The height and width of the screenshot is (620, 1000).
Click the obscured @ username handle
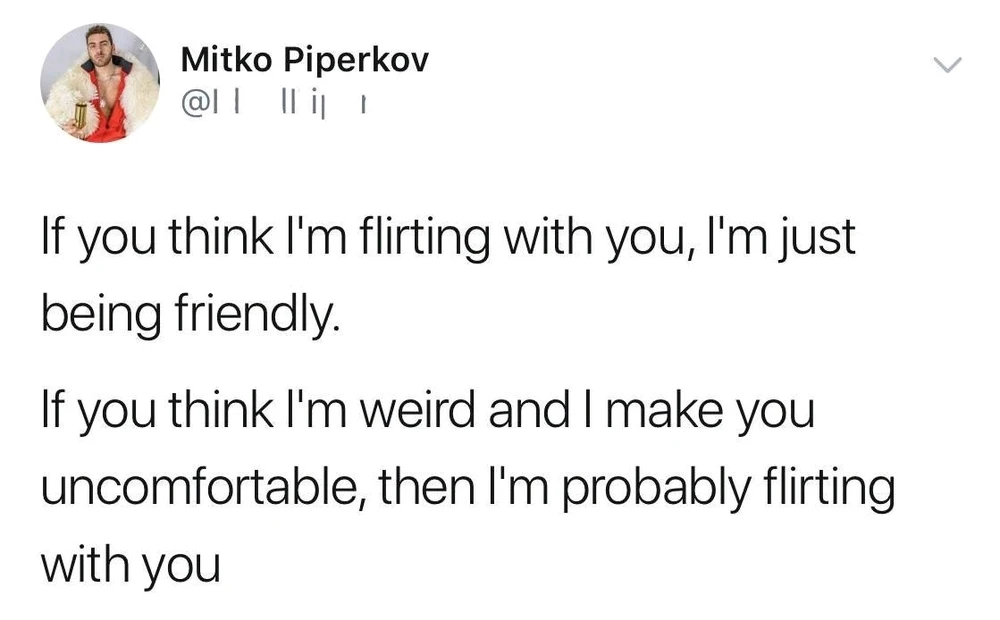click(x=271, y=102)
